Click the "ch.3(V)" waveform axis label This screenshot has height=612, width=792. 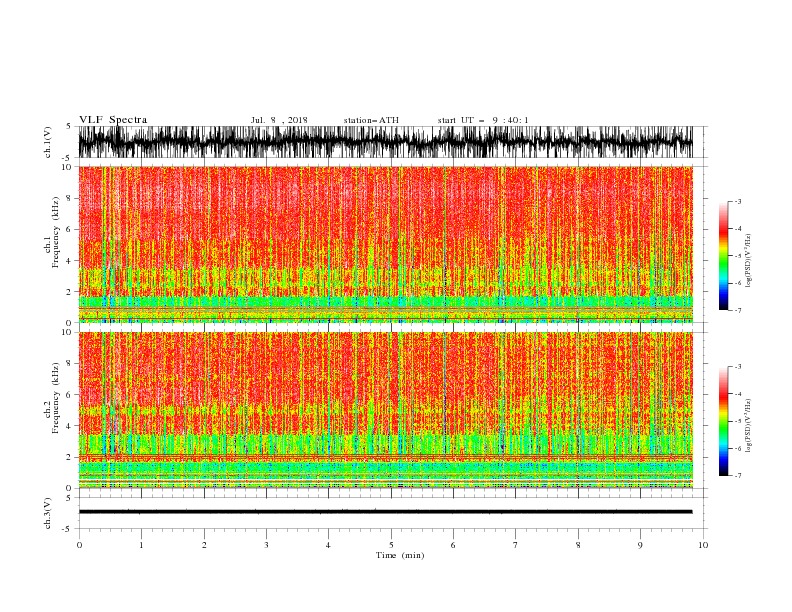point(48,513)
